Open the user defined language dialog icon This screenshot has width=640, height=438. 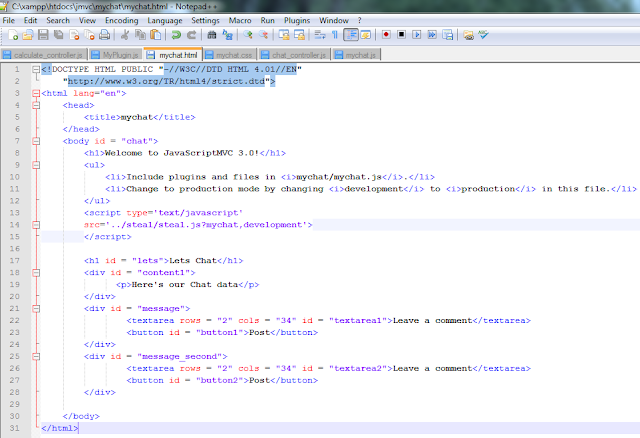point(366,35)
